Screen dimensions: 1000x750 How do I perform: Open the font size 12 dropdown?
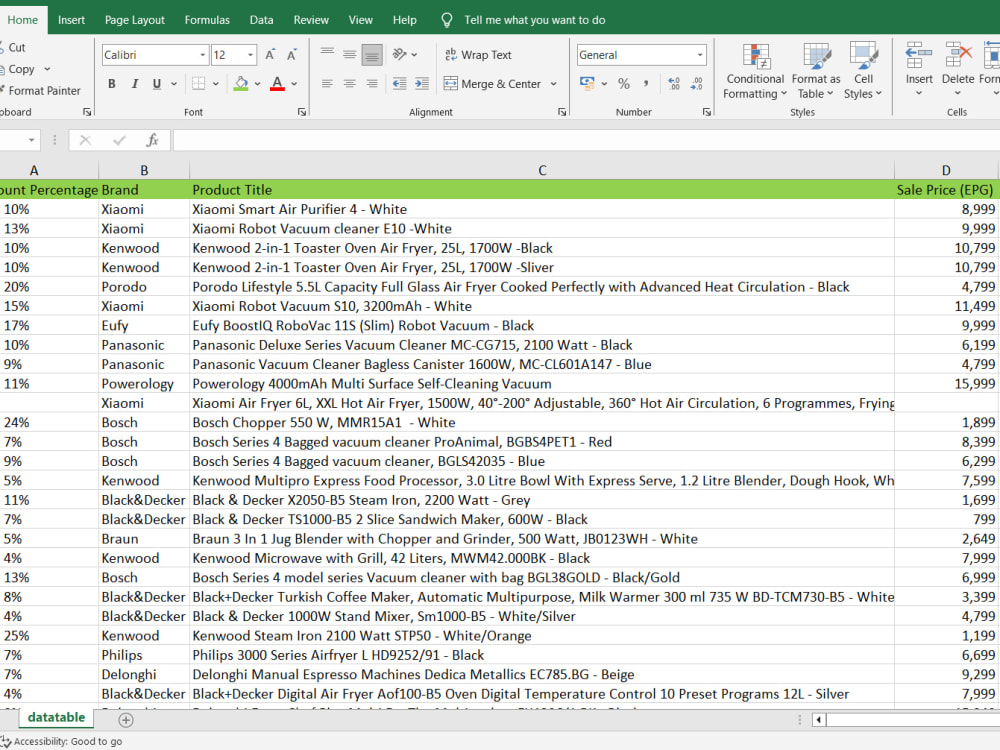coord(251,55)
